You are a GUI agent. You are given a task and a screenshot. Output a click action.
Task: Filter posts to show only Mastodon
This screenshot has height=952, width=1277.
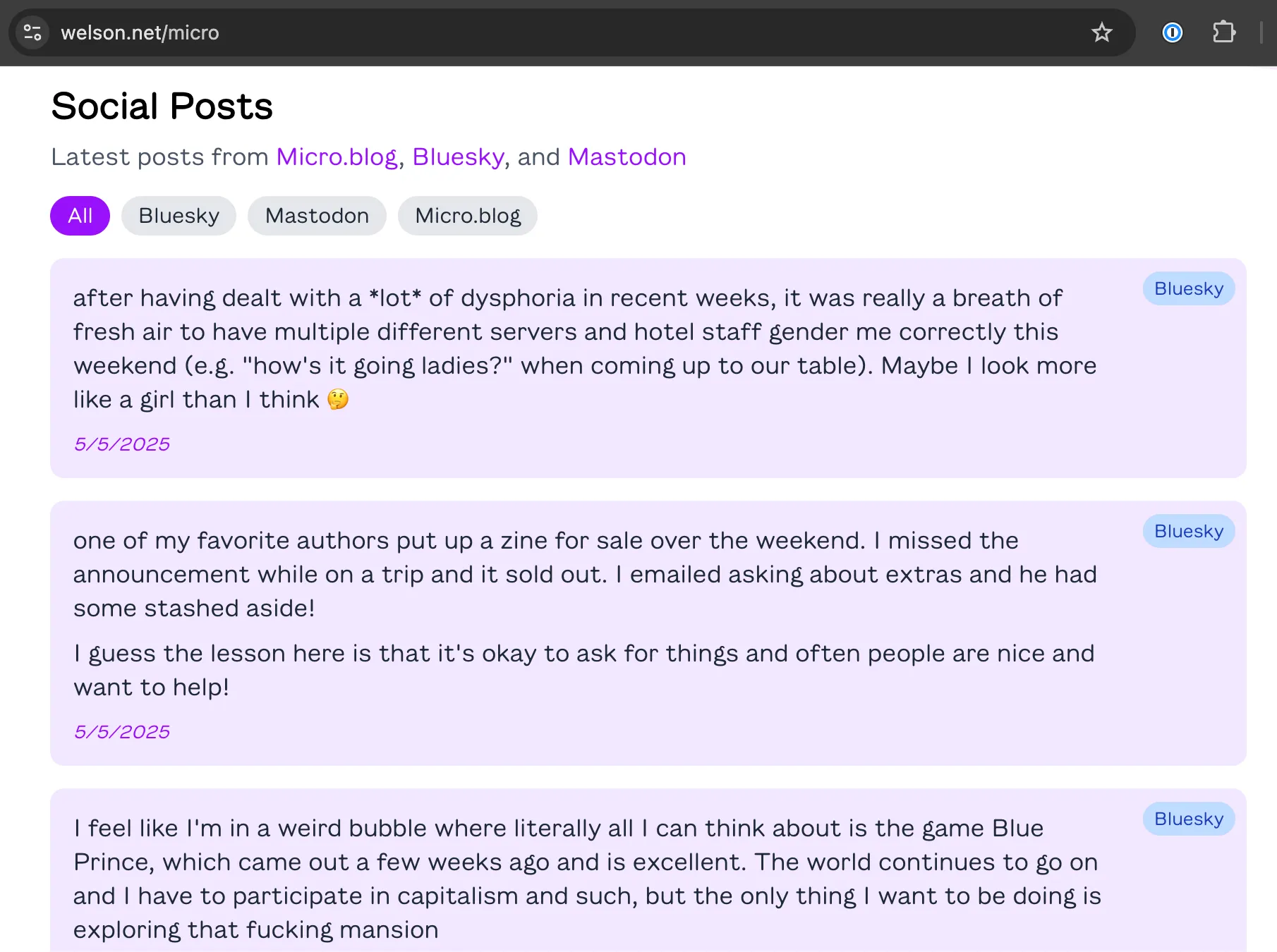(x=317, y=216)
